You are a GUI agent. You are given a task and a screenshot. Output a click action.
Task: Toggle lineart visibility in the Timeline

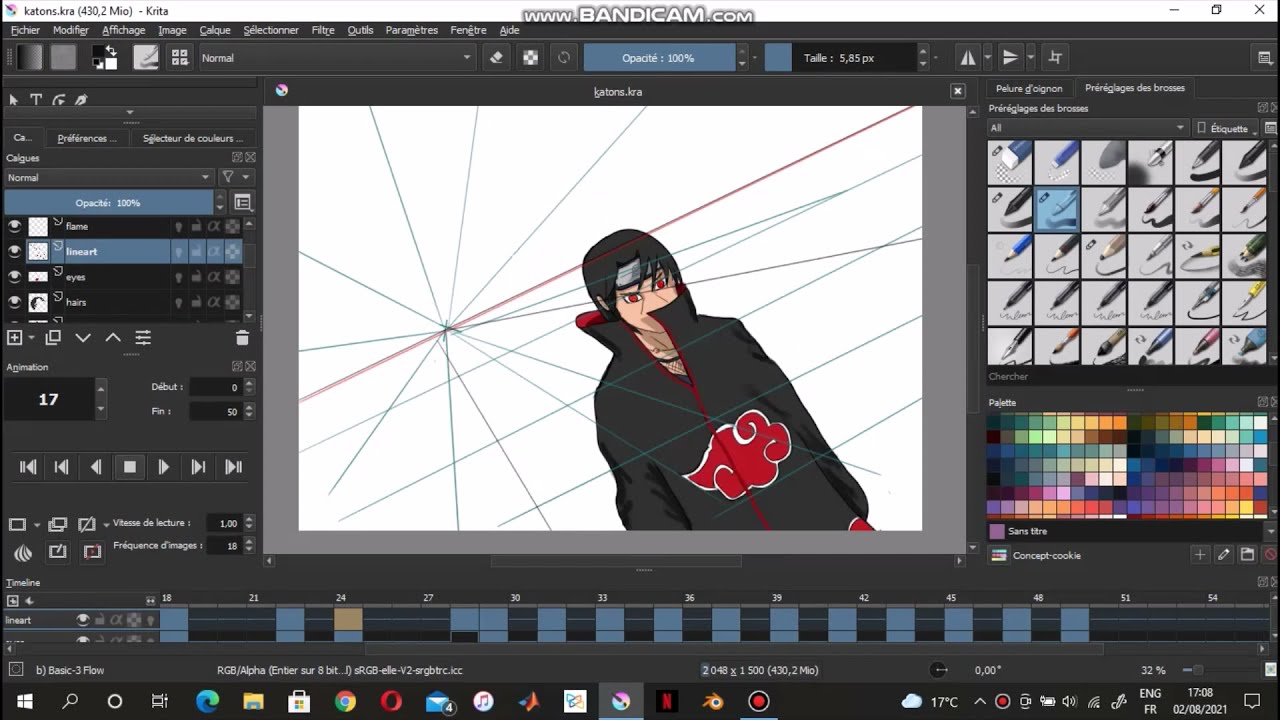84,620
